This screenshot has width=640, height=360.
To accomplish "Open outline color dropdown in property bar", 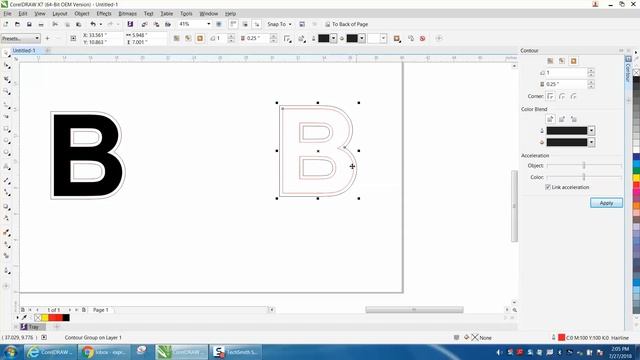I will (x=333, y=38).
